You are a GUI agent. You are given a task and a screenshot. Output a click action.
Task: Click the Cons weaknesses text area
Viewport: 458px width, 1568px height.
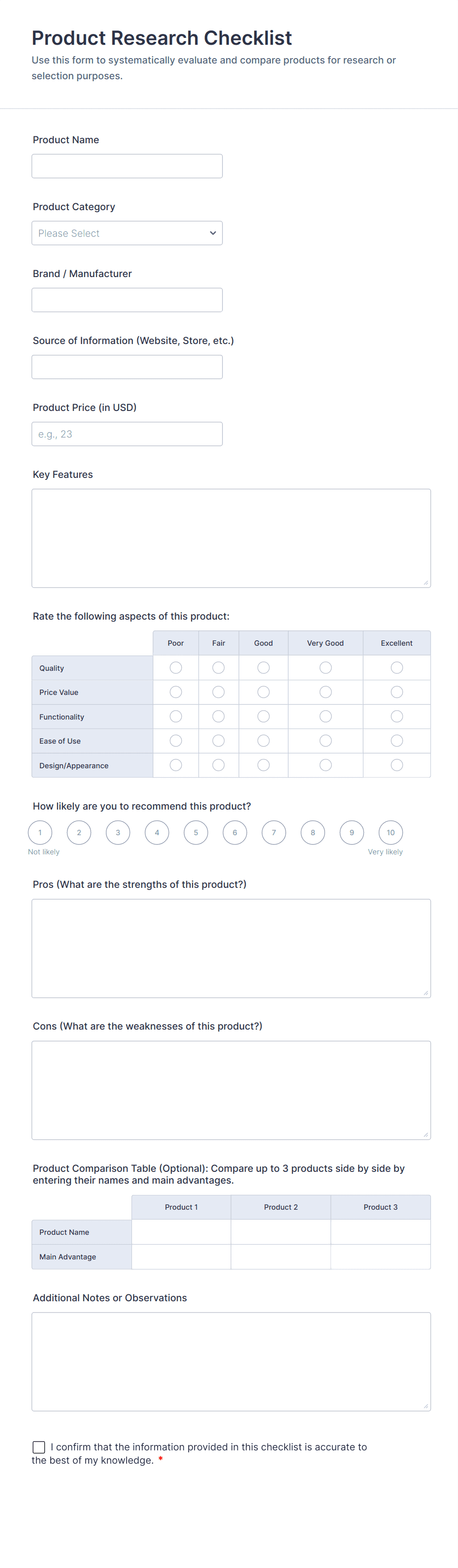pyautogui.click(x=231, y=1090)
